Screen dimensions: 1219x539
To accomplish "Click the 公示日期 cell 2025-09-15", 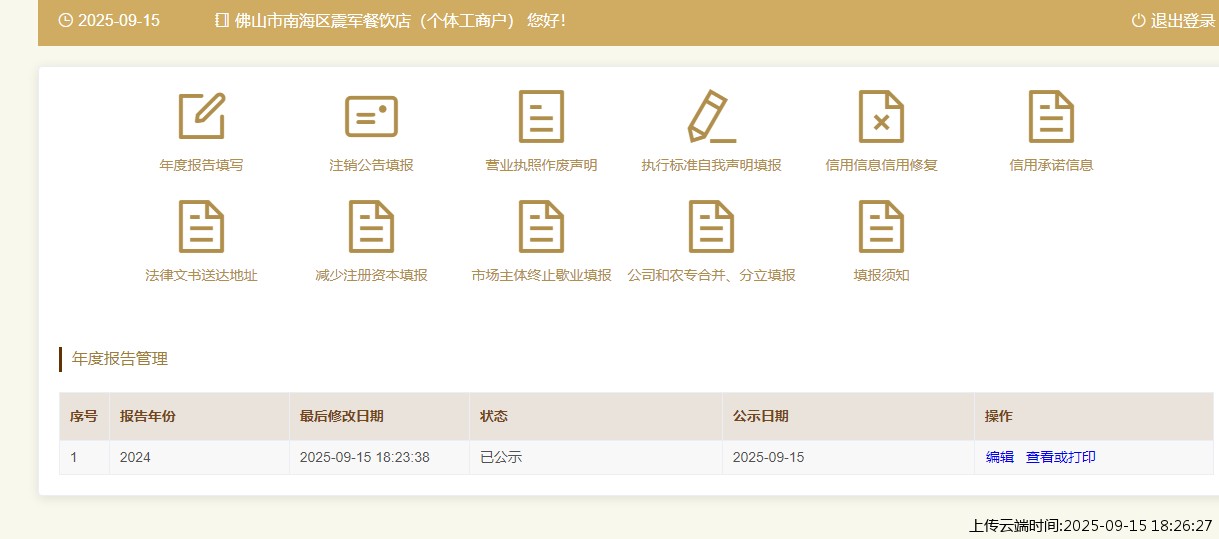I will click(x=848, y=457).
